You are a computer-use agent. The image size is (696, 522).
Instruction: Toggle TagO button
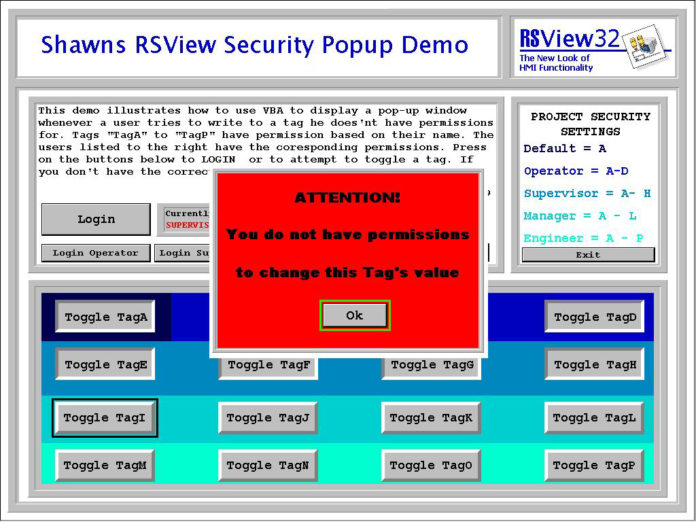click(431, 465)
